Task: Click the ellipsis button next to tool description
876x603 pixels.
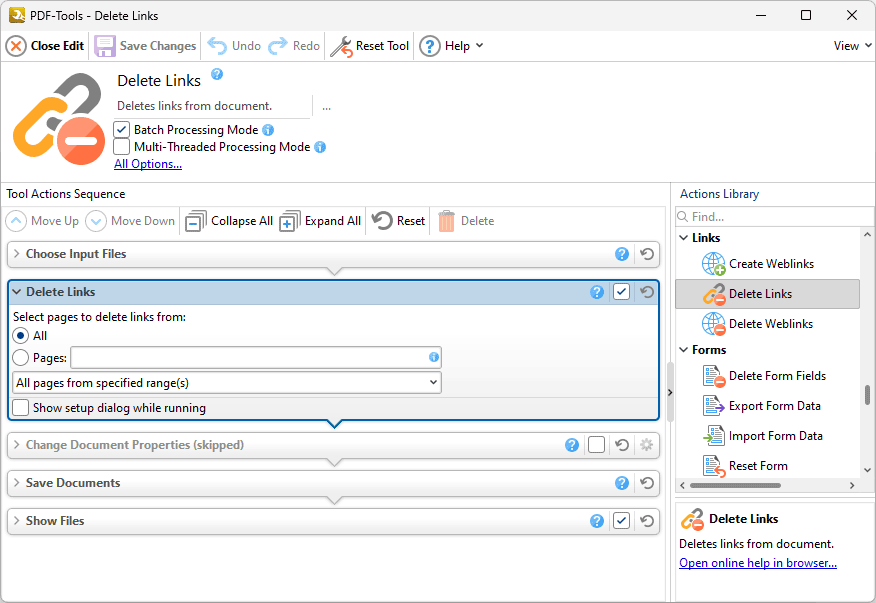Action: pyautogui.click(x=326, y=106)
